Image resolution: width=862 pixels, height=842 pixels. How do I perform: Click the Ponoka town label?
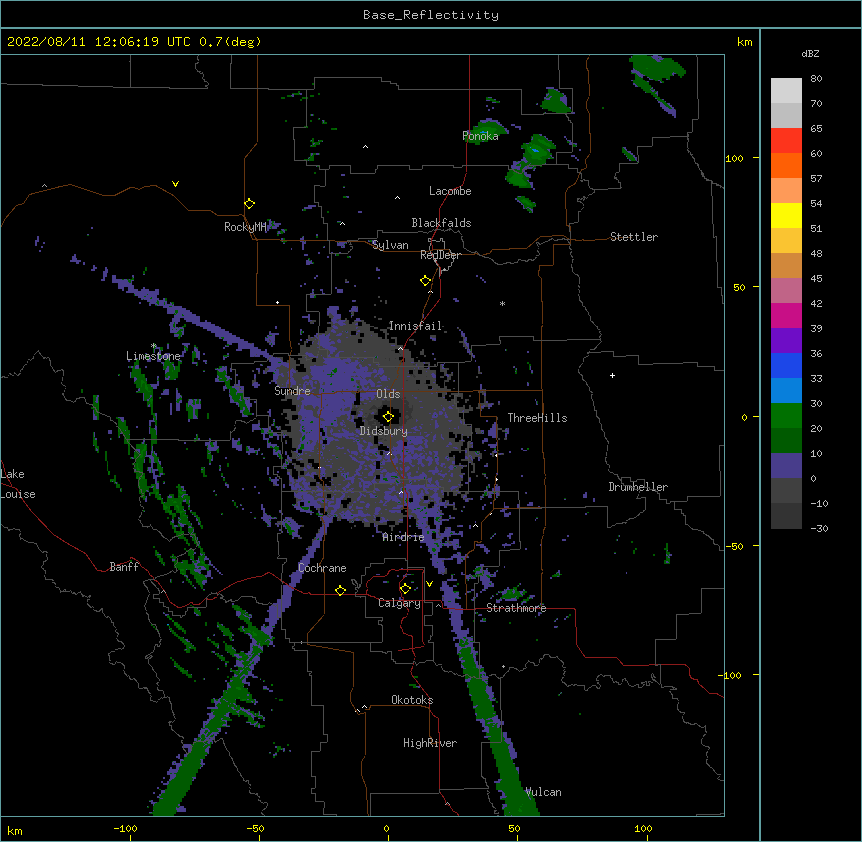pyautogui.click(x=480, y=136)
